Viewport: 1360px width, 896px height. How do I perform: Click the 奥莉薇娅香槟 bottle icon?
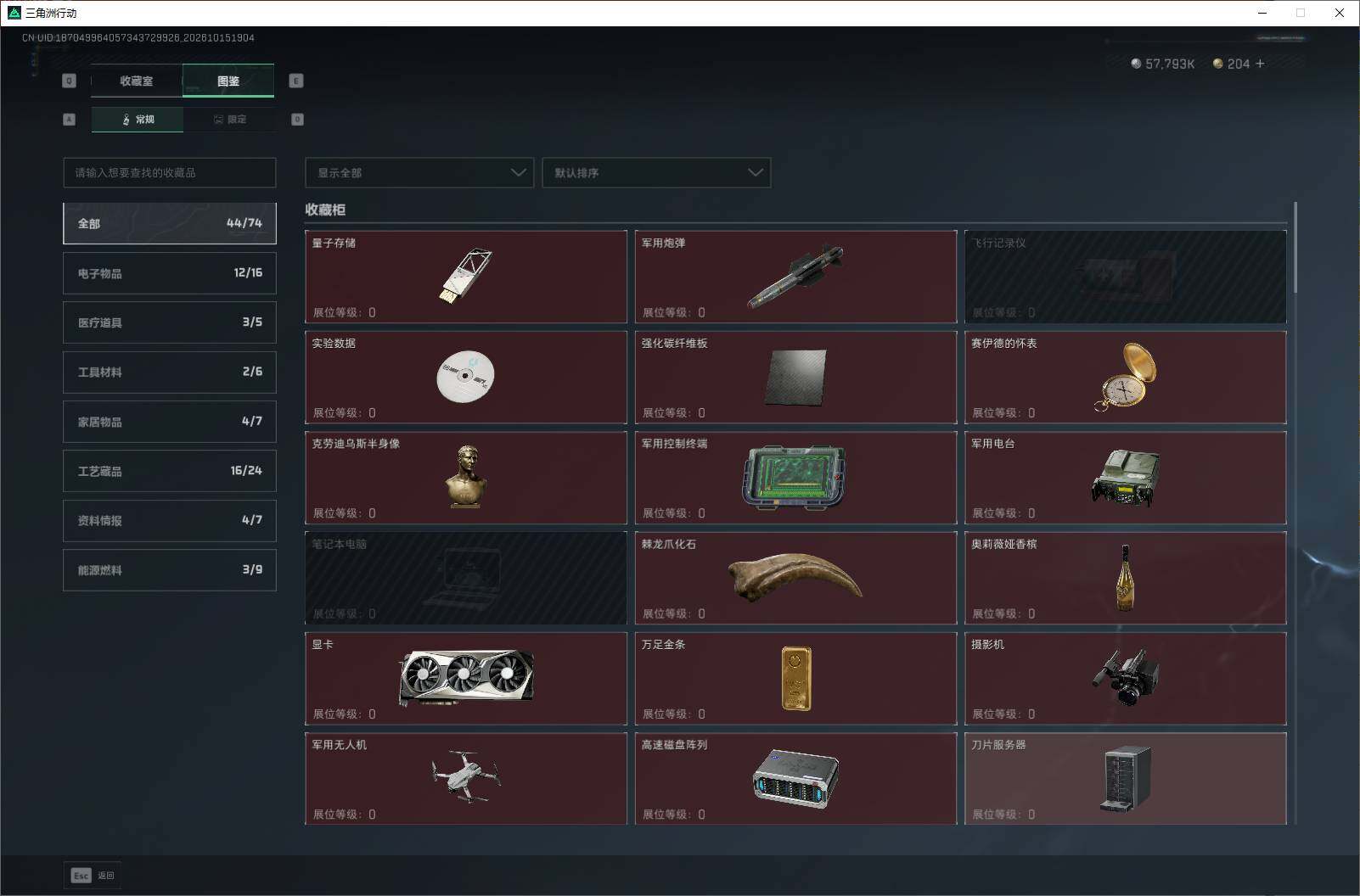[x=1126, y=578]
